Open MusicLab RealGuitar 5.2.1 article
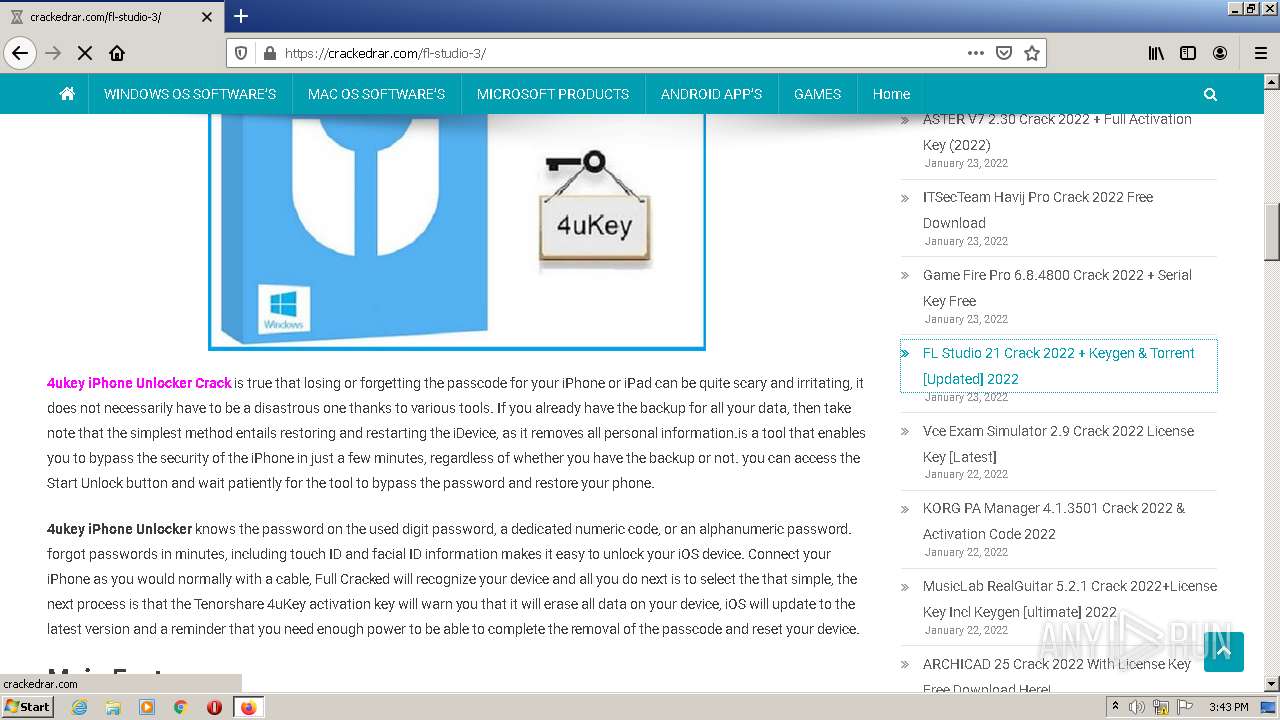The image size is (1280, 720). (x=1070, y=599)
